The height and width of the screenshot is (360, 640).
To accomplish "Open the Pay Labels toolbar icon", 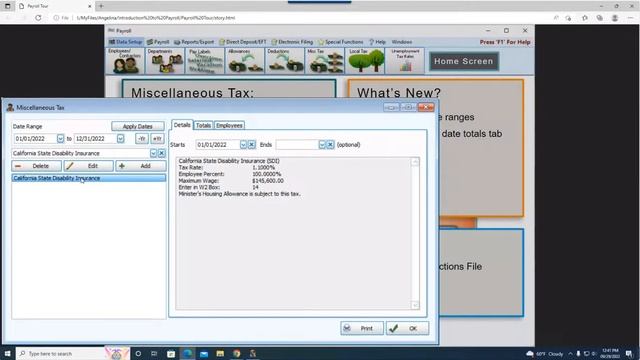I will (204, 61).
